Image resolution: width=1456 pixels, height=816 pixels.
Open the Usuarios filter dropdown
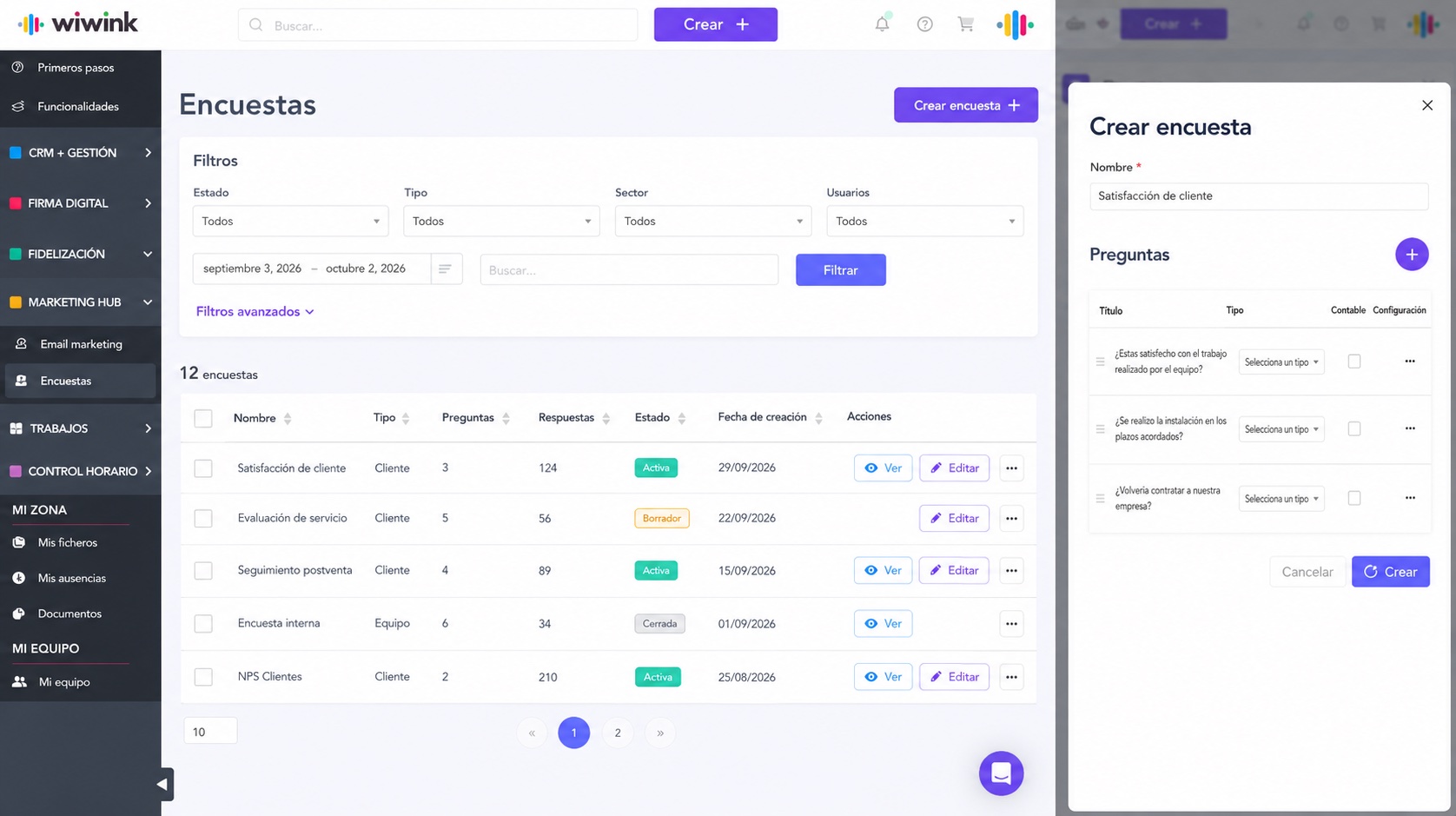924,222
